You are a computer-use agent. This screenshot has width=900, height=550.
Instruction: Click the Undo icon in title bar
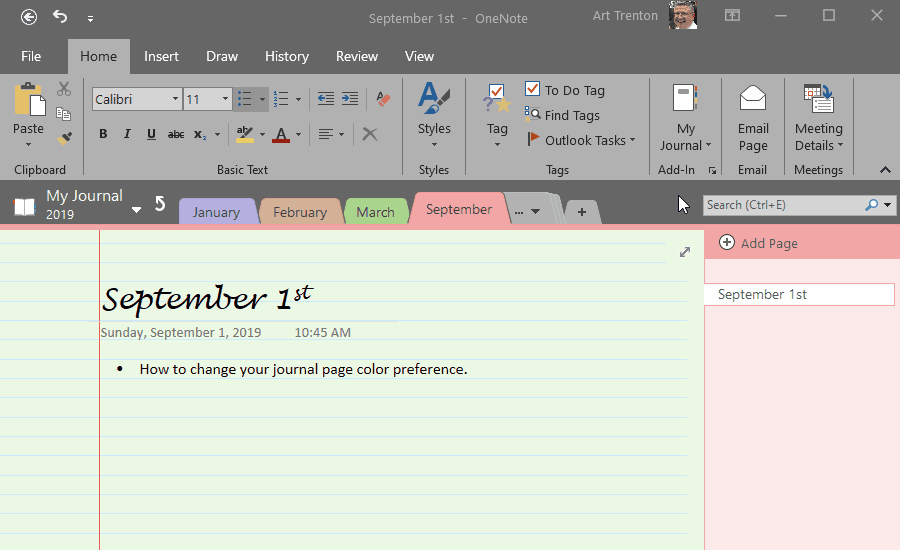point(60,17)
